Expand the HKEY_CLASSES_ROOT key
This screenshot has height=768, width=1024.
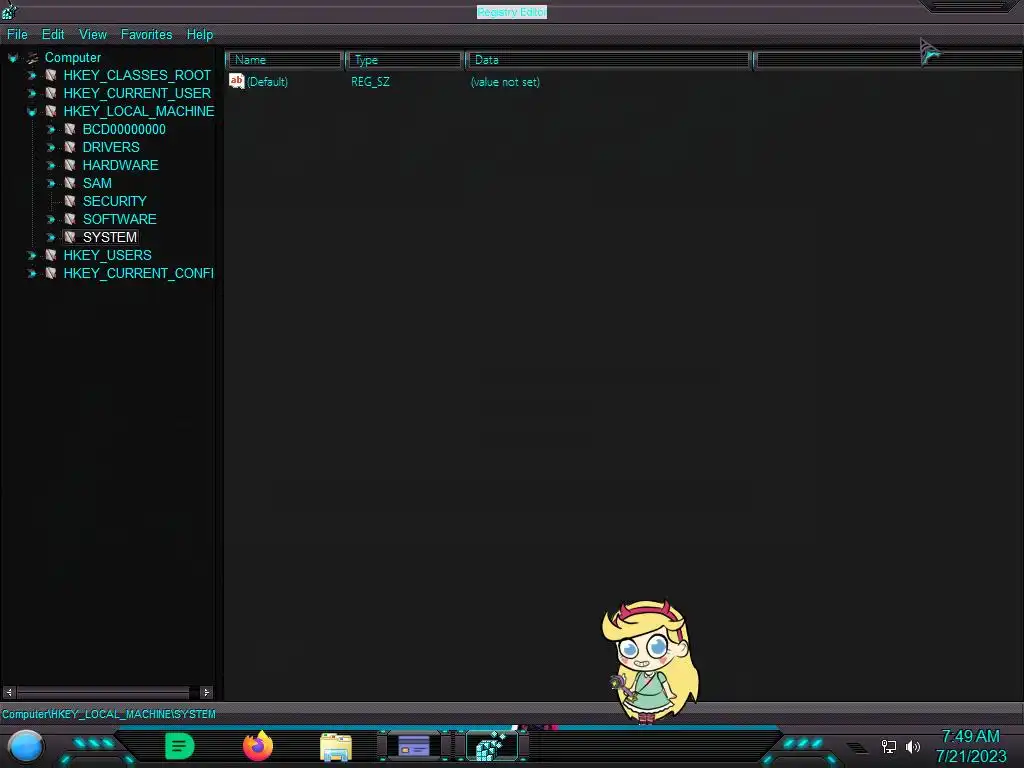(31, 76)
